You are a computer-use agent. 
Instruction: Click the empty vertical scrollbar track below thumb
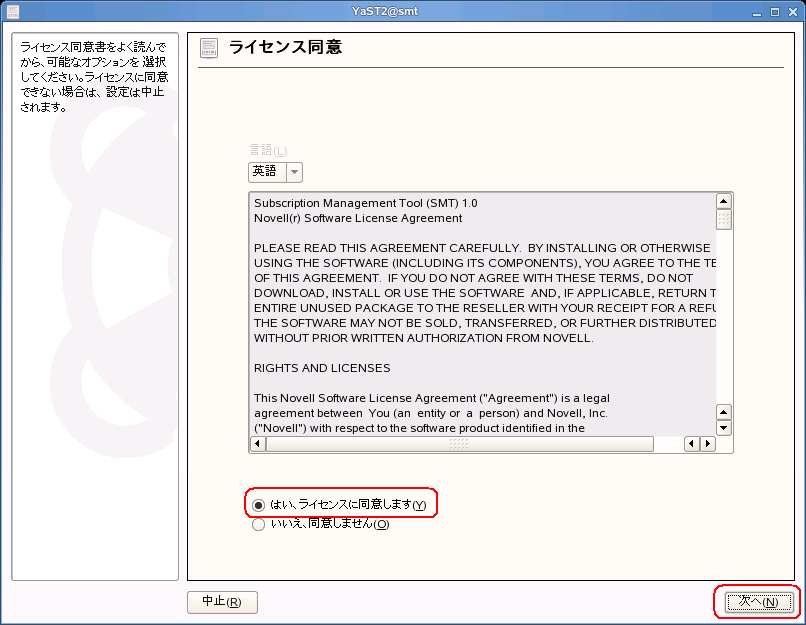click(724, 320)
